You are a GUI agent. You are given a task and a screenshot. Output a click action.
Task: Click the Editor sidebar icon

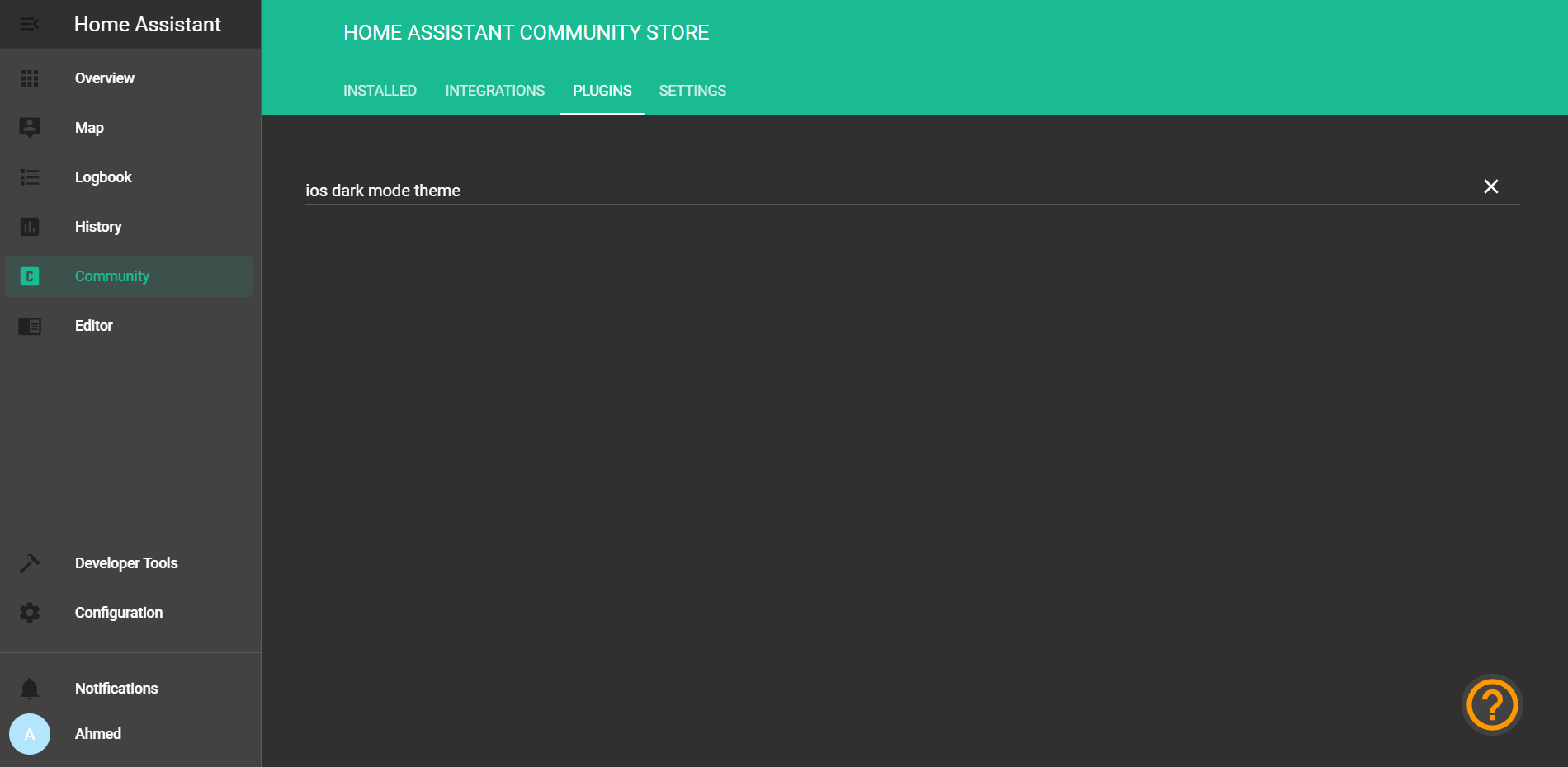30,326
